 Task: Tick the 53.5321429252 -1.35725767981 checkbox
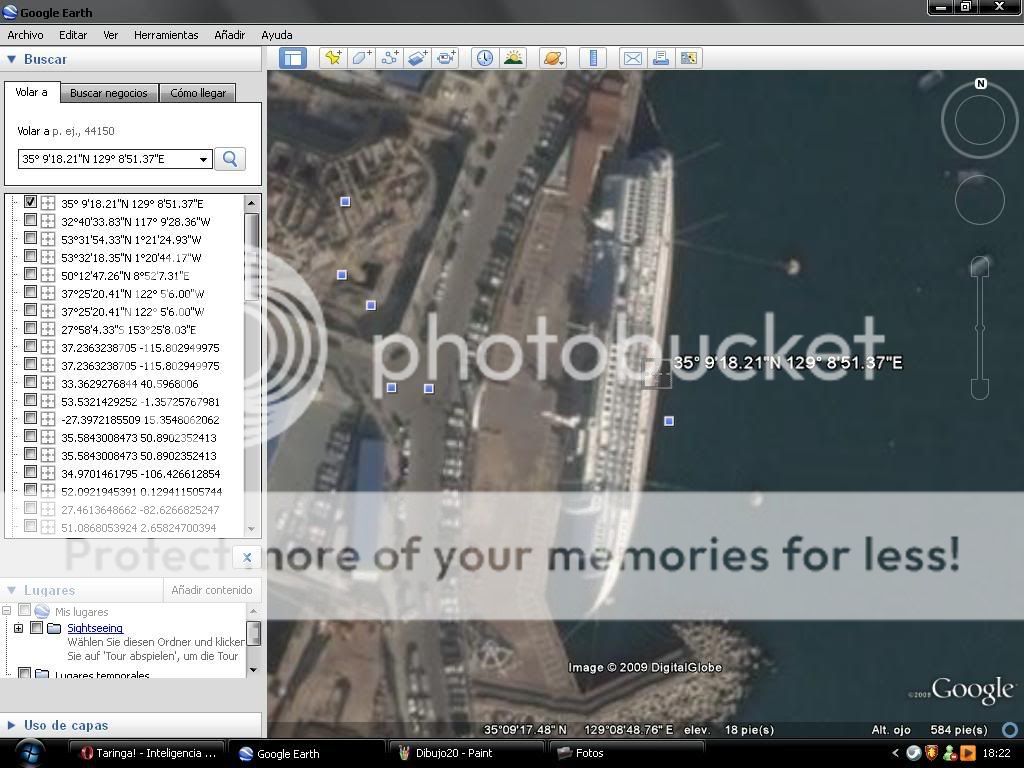click(x=30, y=400)
